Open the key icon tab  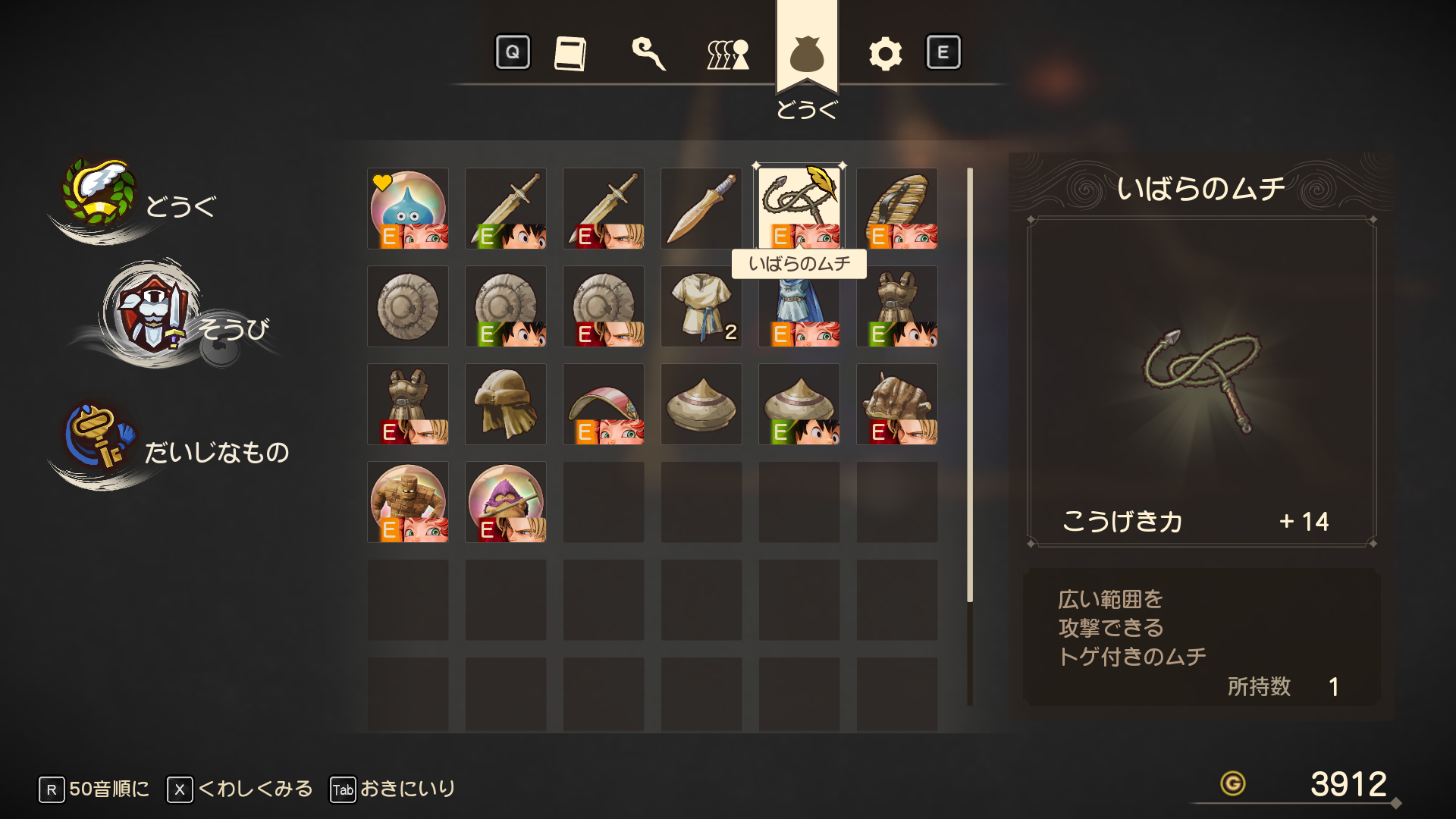[649, 53]
